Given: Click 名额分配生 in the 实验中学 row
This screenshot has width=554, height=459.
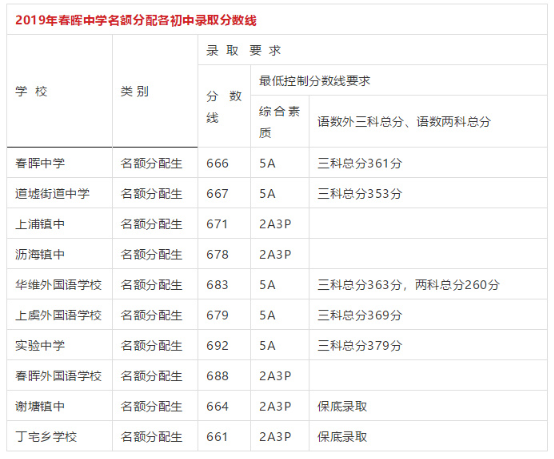Looking at the screenshot, I should coord(151,346).
